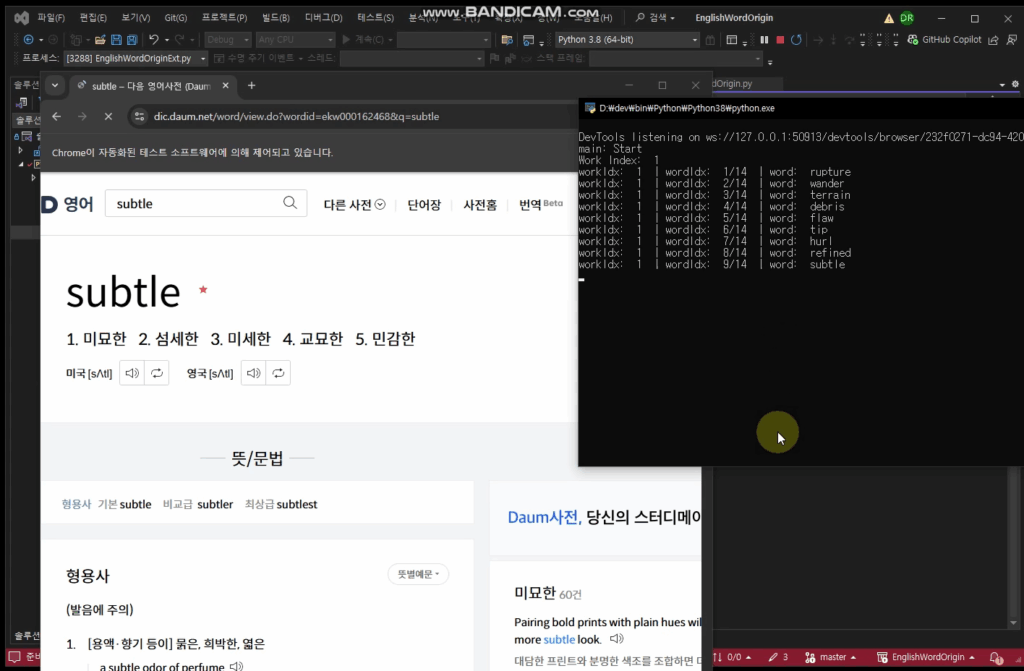The width and height of the screenshot is (1024, 671).
Task: Open the Debug configuration dropdown
Action: pos(227,40)
